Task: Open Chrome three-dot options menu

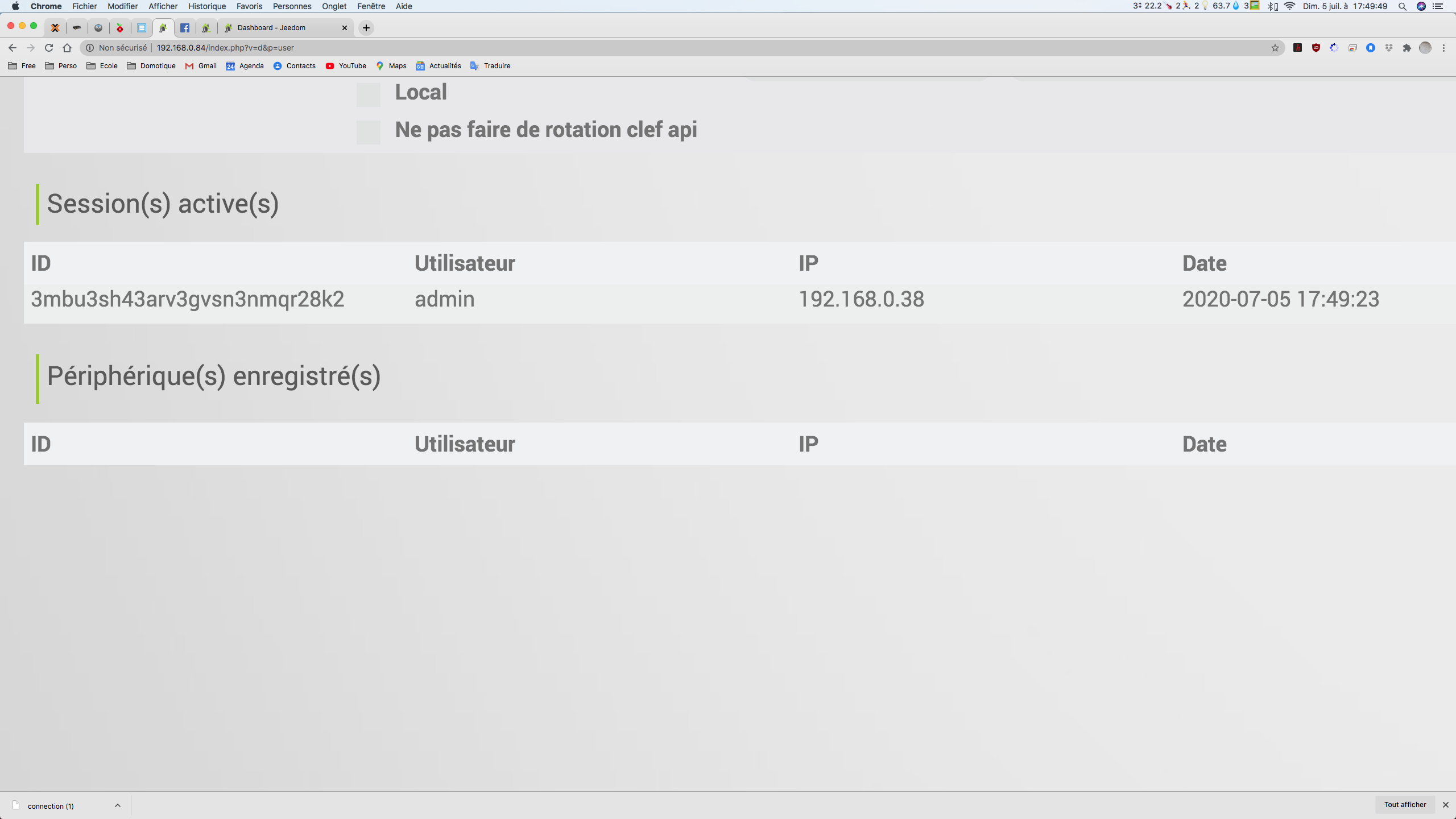Action: click(1443, 48)
